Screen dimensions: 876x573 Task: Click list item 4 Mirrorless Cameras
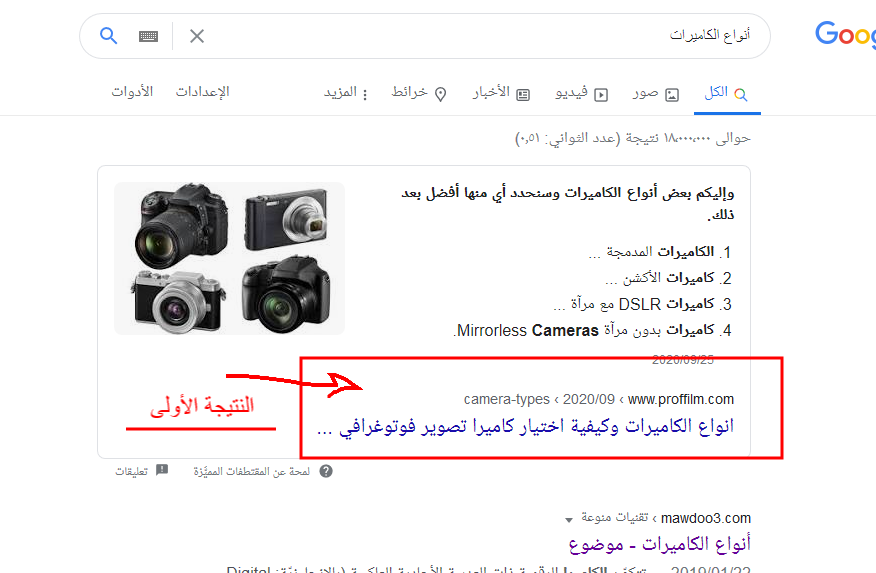(592, 331)
